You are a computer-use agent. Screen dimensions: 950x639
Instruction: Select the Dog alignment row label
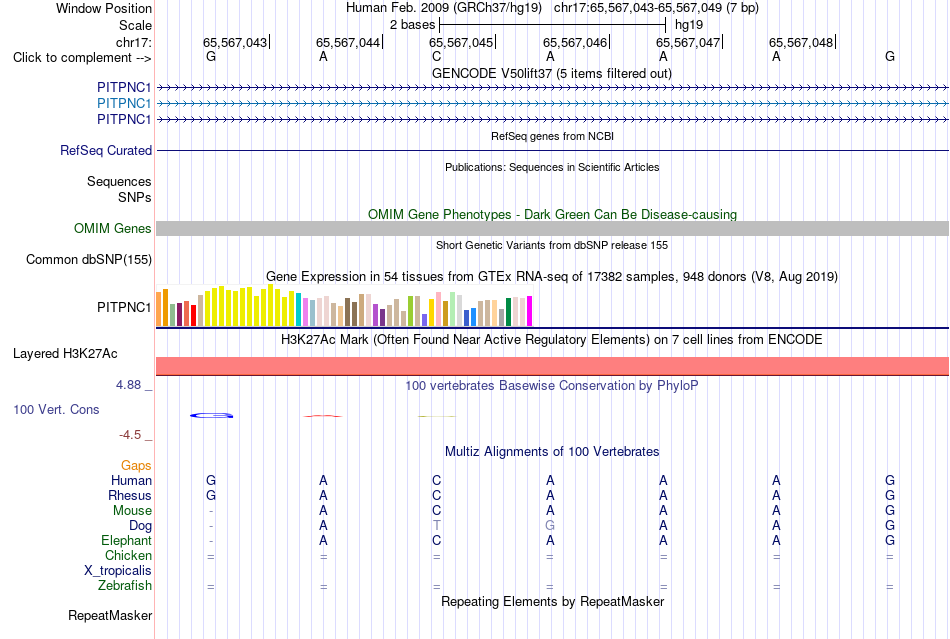coord(140,526)
